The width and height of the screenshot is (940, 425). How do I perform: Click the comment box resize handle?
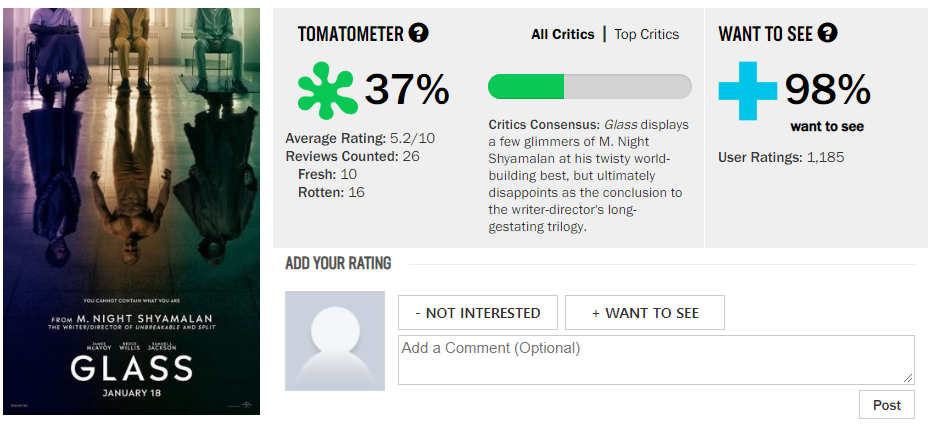(x=908, y=378)
